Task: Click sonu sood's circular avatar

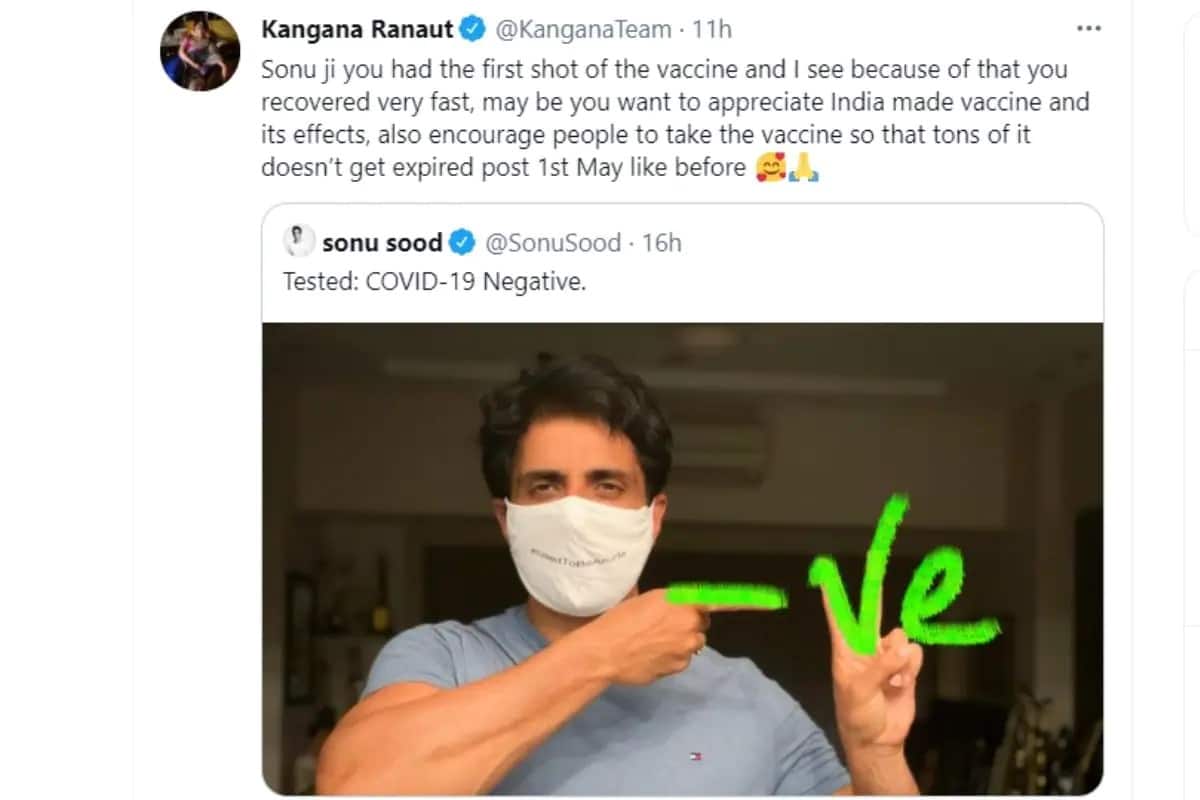Action: coord(296,241)
